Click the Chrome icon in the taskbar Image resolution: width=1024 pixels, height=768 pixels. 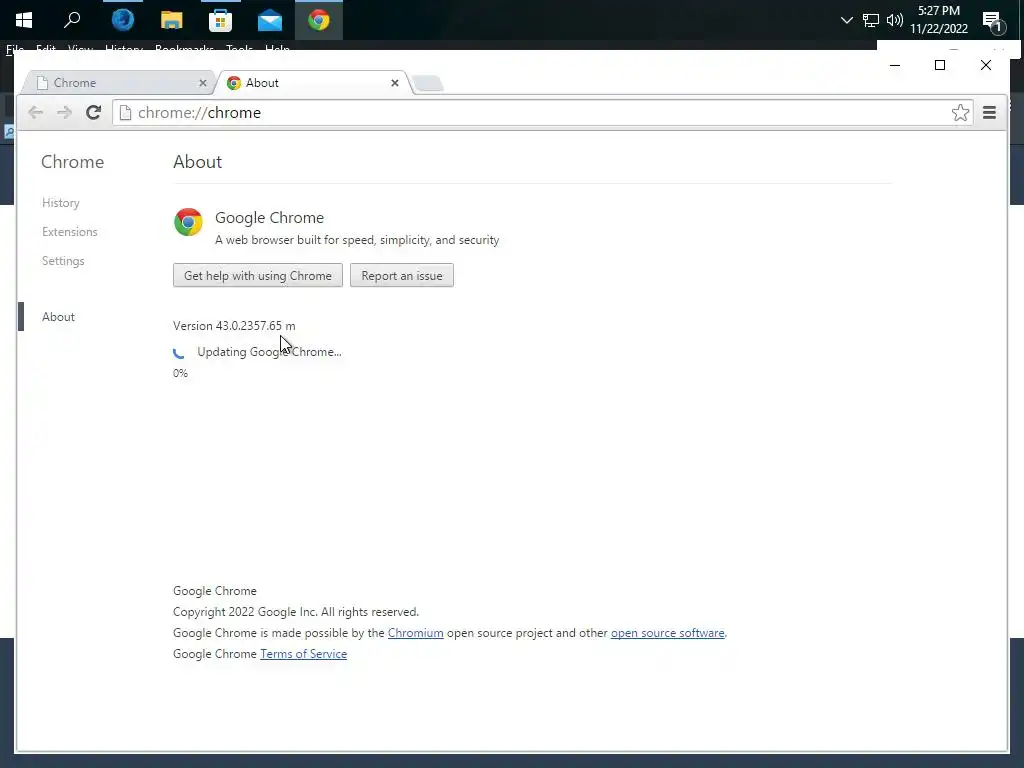point(319,20)
